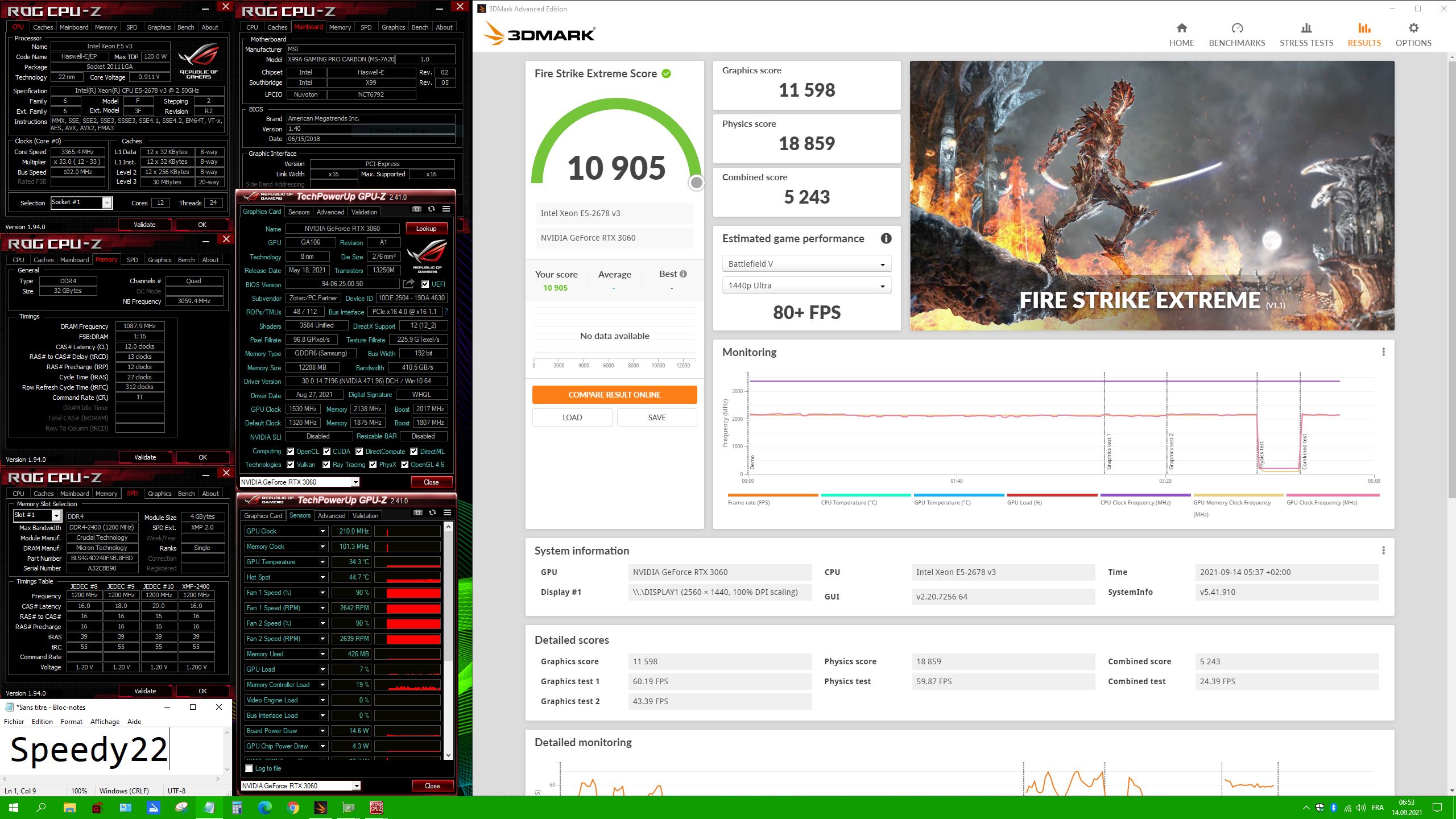1456x819 pixels.
Task: Open the hamburger menu in GPU-Z Sensors window
Action: [x=448, y=512]
